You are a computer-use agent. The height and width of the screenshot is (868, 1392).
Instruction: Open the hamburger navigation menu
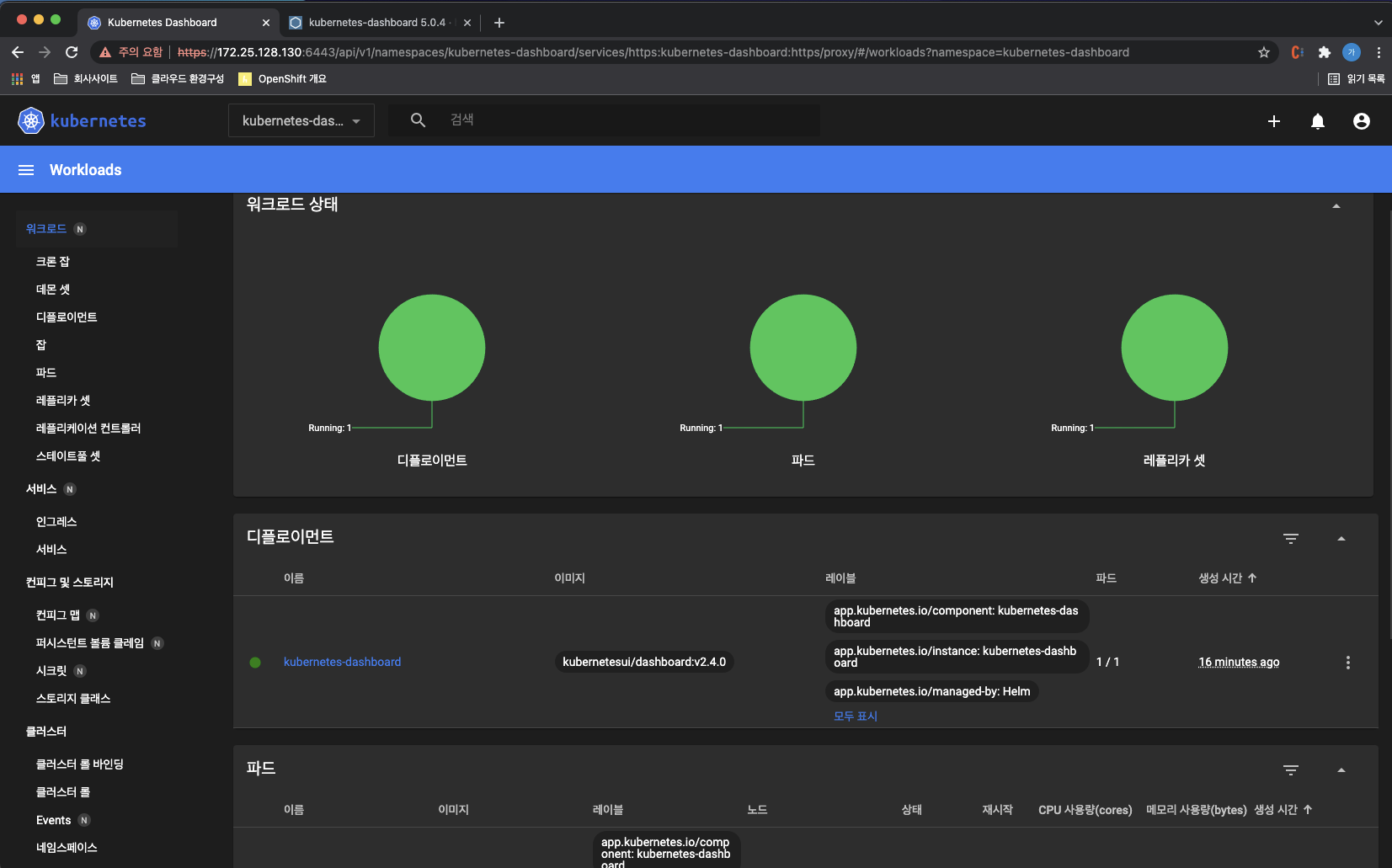[x=26, y=170]
